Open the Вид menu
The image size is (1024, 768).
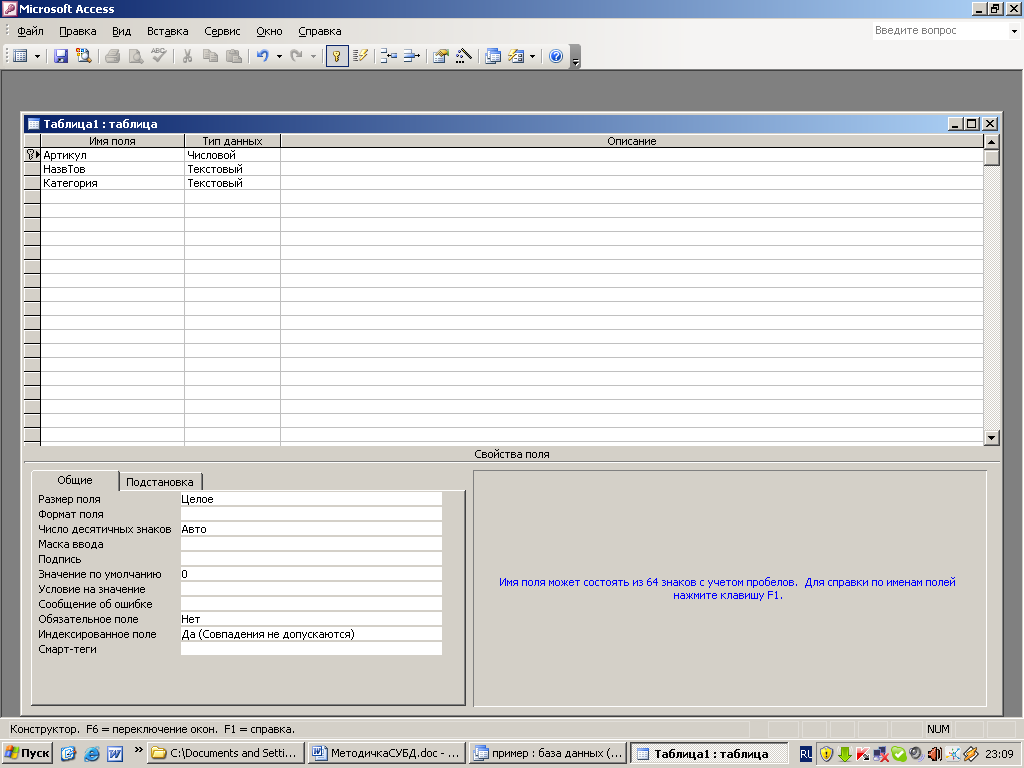121,31
